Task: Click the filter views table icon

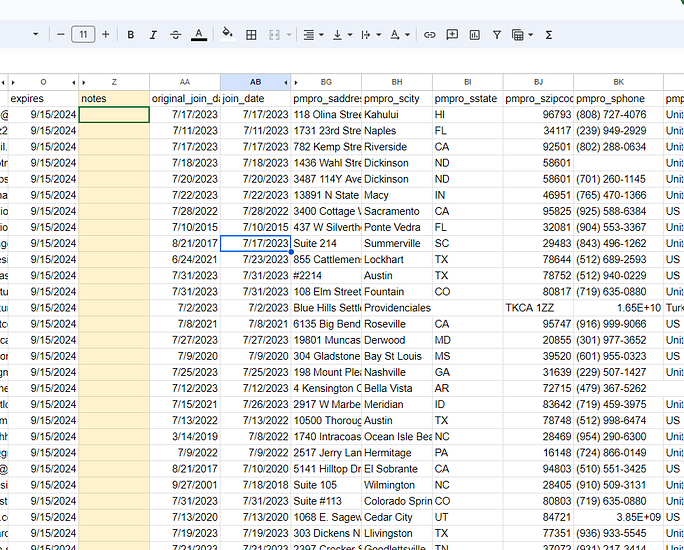Action: click(x=518, y=35)
